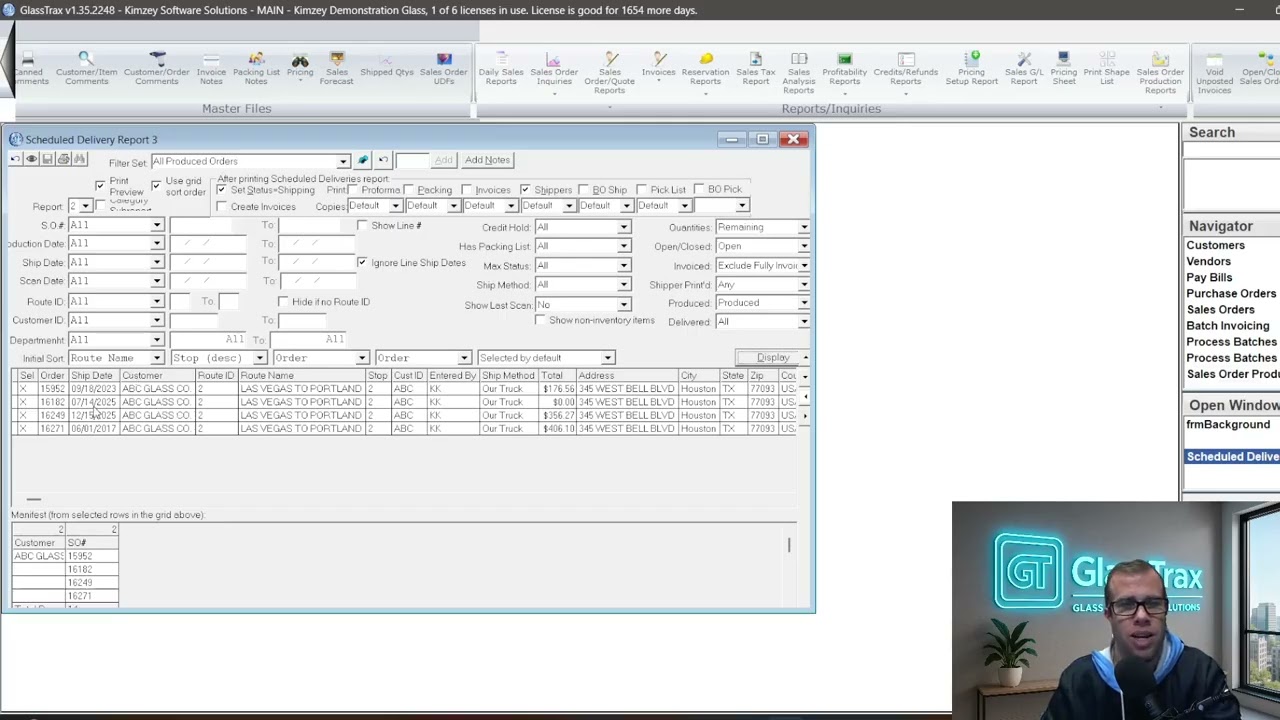Open Sales G/L Report
This screenshot has height=720, width=1280.
[1024, 68]
